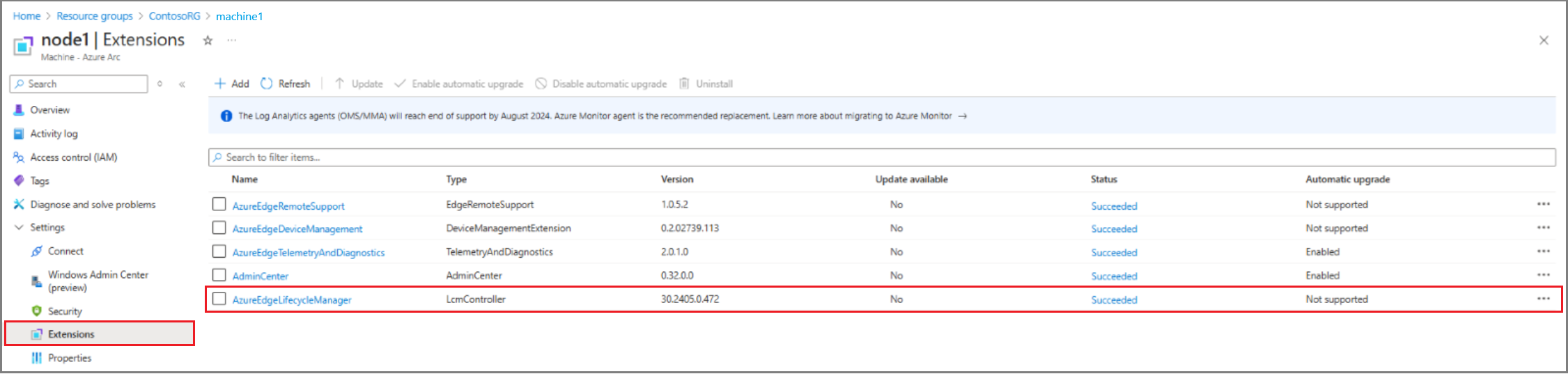The height and width of the screenshot is (374, 1568).
Task: Check the AzureEdgeDeviceManagement row checkbox
Action: (x=219, y=228)
